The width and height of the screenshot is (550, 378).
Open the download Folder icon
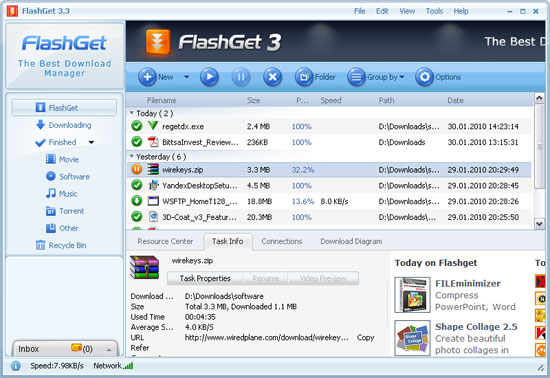pyautogui.click(x=304, y=77)
